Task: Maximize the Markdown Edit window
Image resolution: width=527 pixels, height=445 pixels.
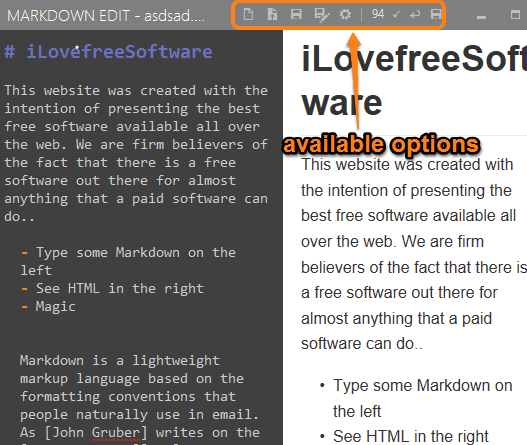Action: 515,14
